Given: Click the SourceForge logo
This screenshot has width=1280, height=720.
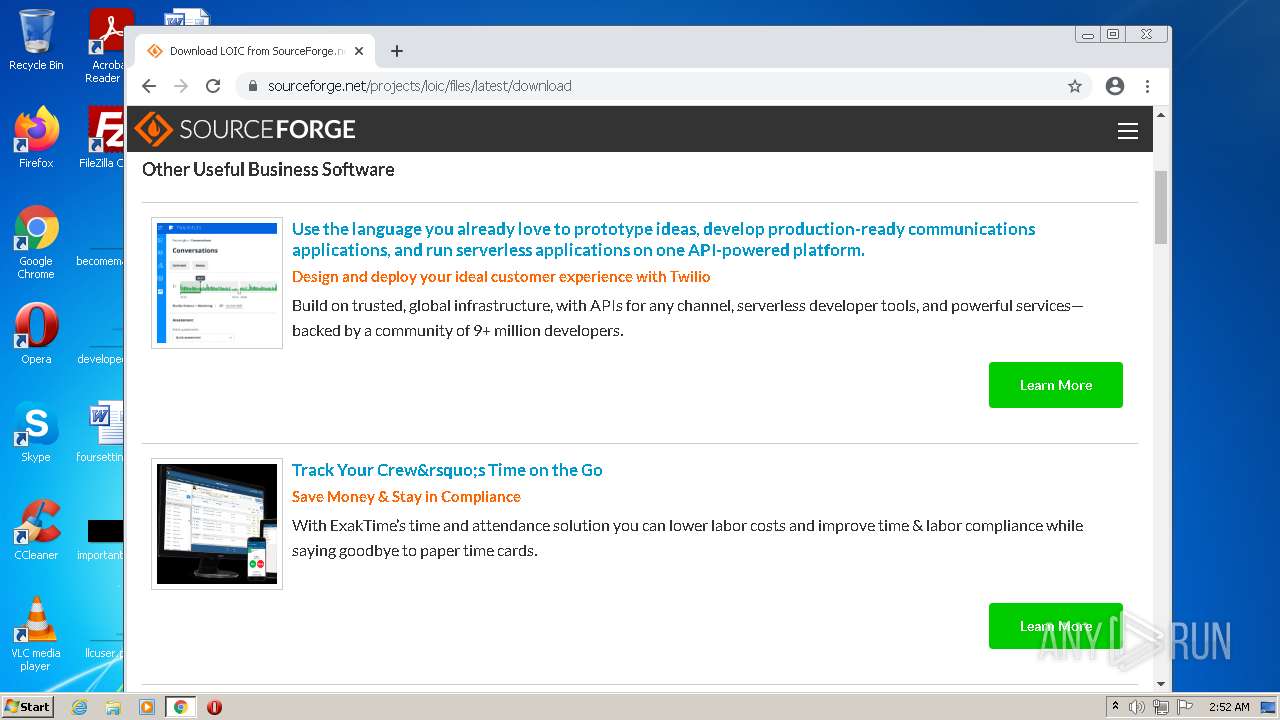Looking at the screenshot, I should (x=245, y=129).
